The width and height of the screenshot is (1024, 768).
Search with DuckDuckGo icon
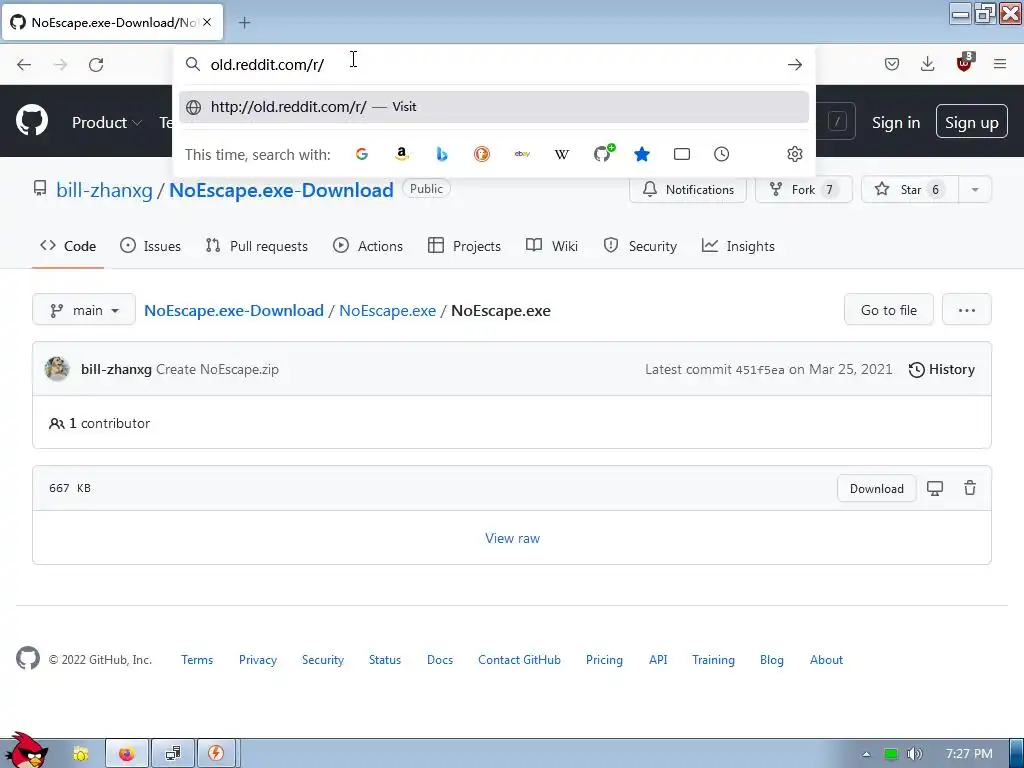tap(482, 154)
